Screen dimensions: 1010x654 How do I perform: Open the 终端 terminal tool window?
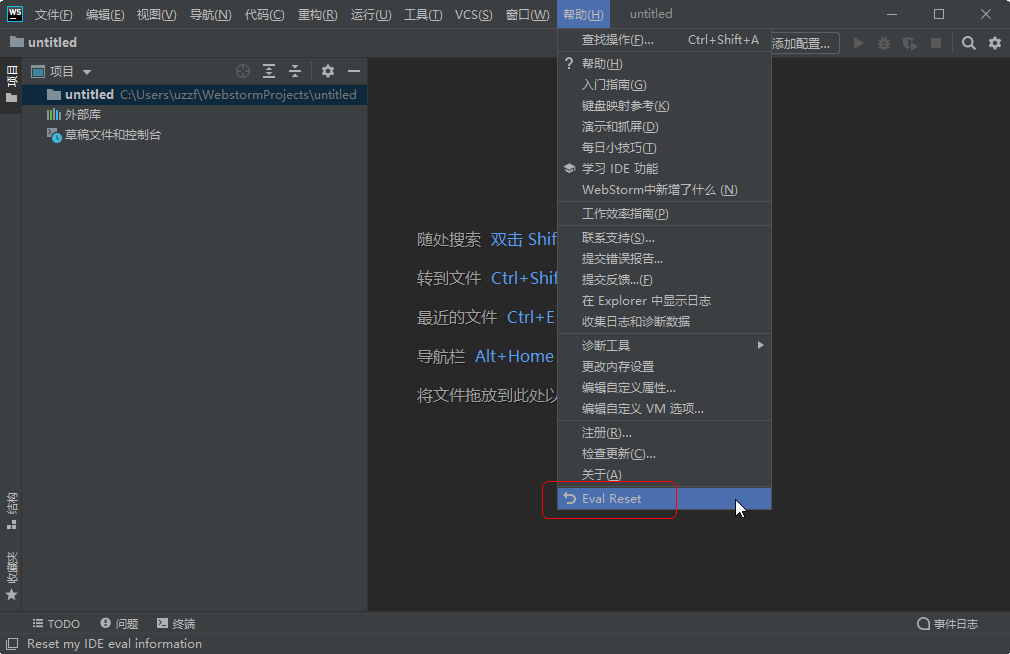176,624
